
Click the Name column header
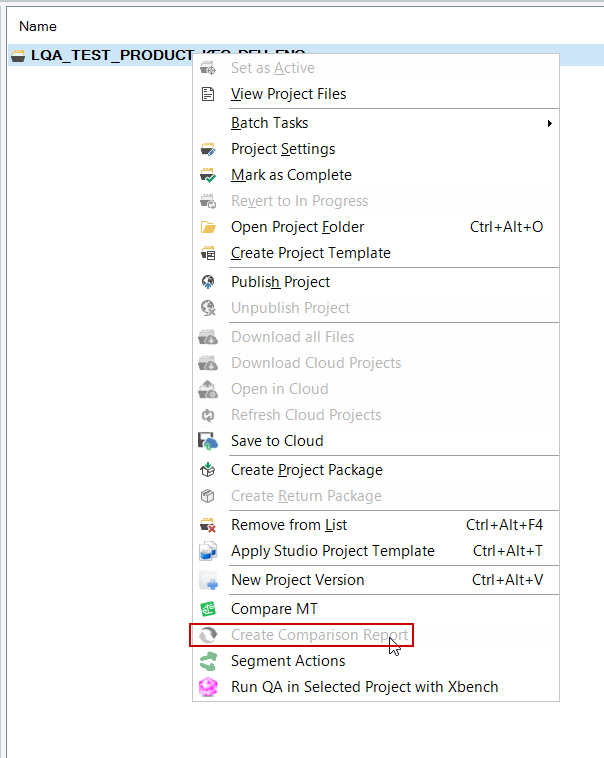pos(38,26)
